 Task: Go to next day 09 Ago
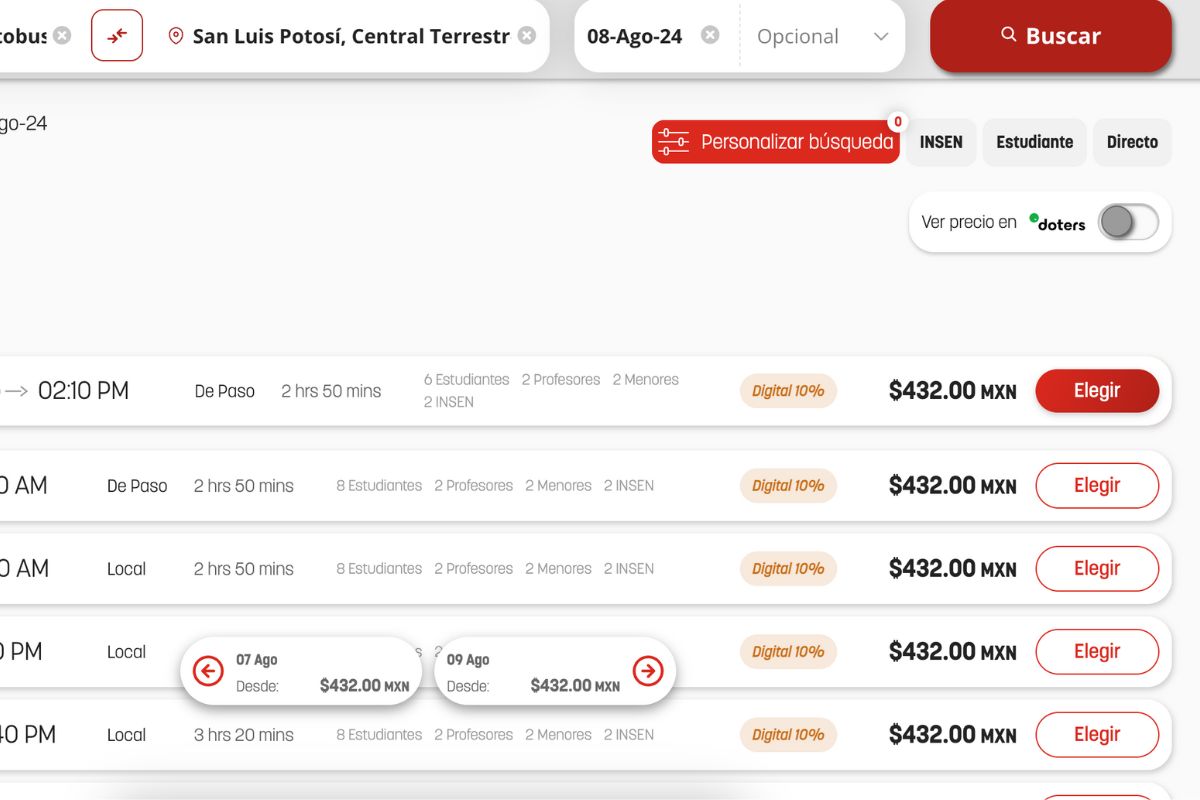[648, 671]
